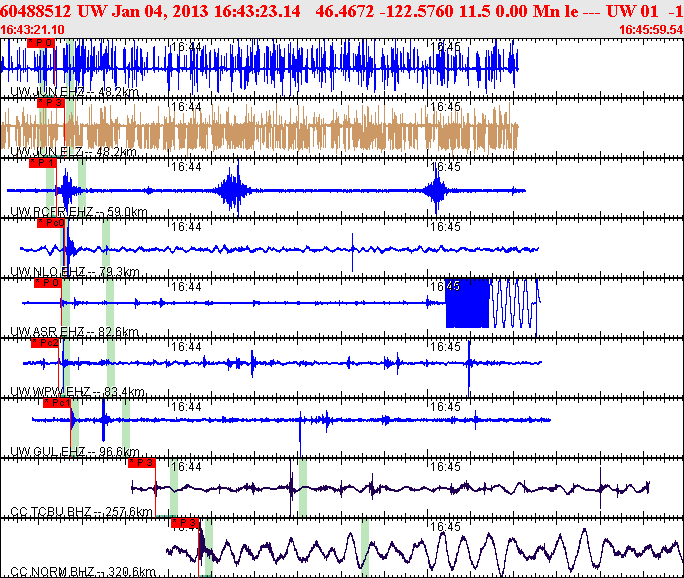
Task: Click the P 1 pick flag on RCFR trace
Action: 42,162
